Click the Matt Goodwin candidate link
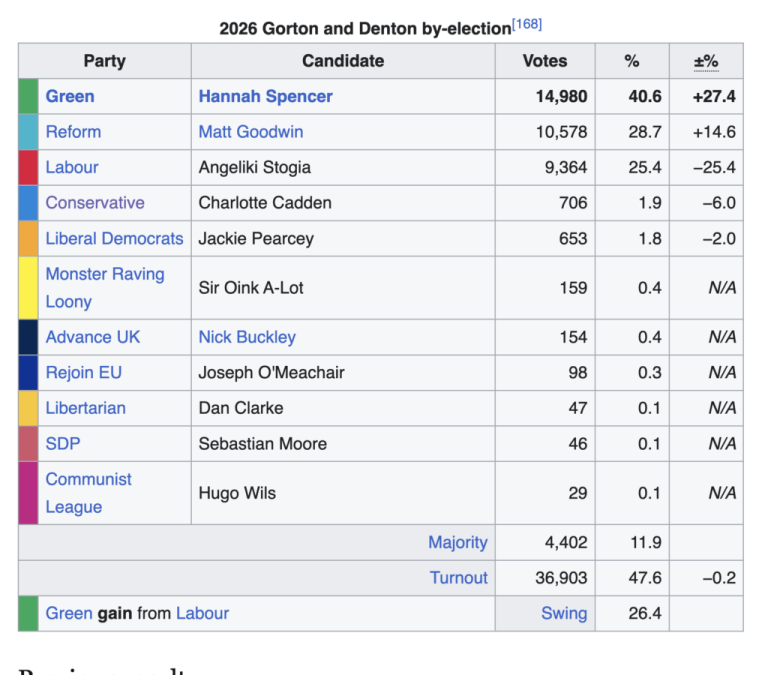Viewport: 768px width, 675px height. 250,132
